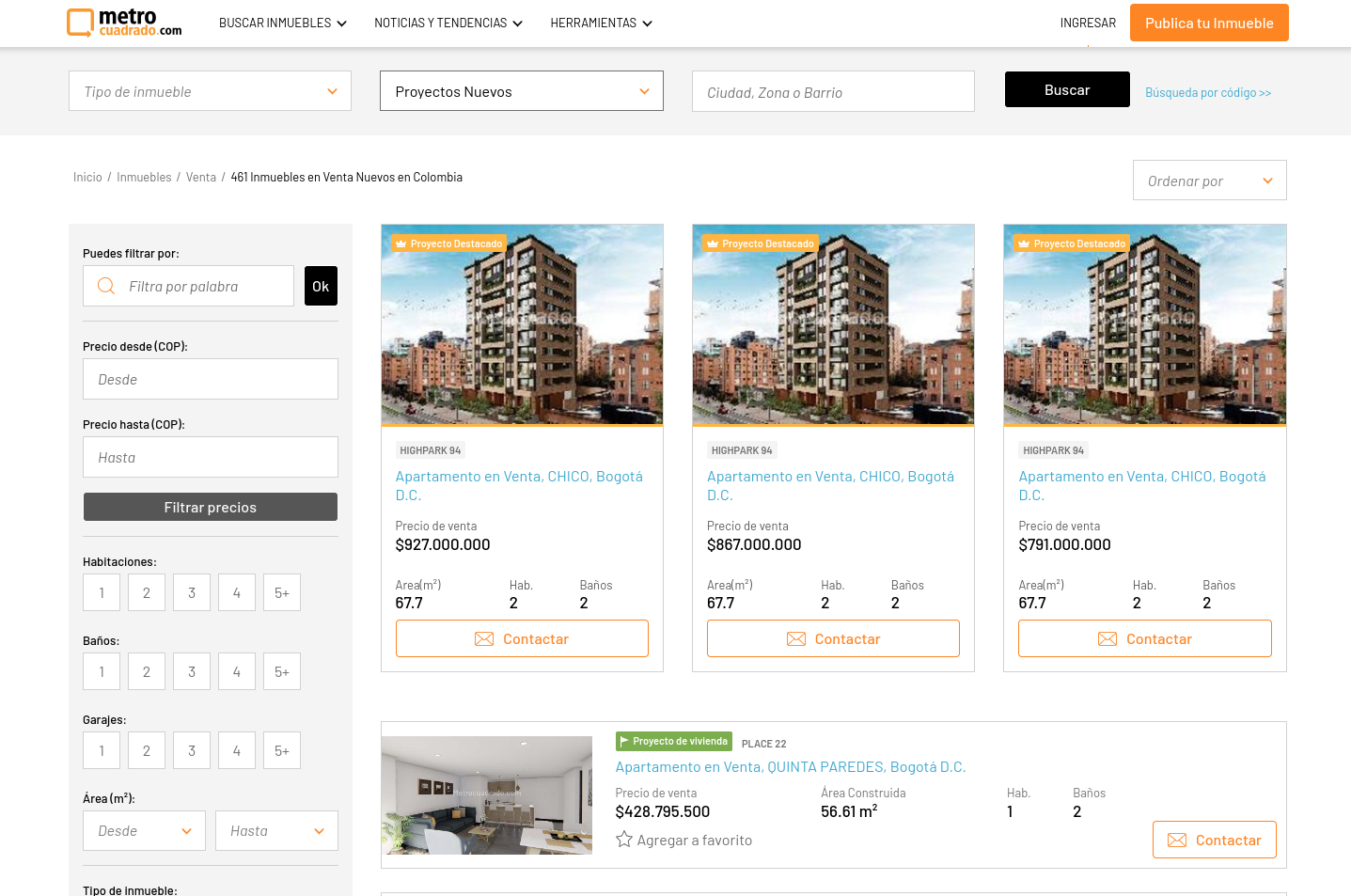
Task: Click the metrocuadrado.com logo
Action: 124,23
